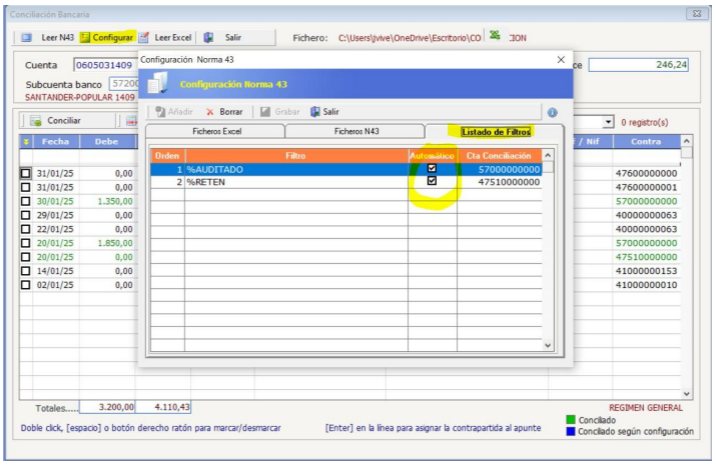716x465 pixels.
Task: Open the dropdown next to registro(s) count
Action: [609, 122]
